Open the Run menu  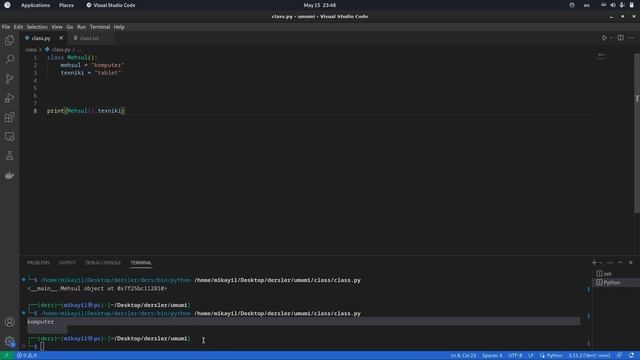[81, 27]
